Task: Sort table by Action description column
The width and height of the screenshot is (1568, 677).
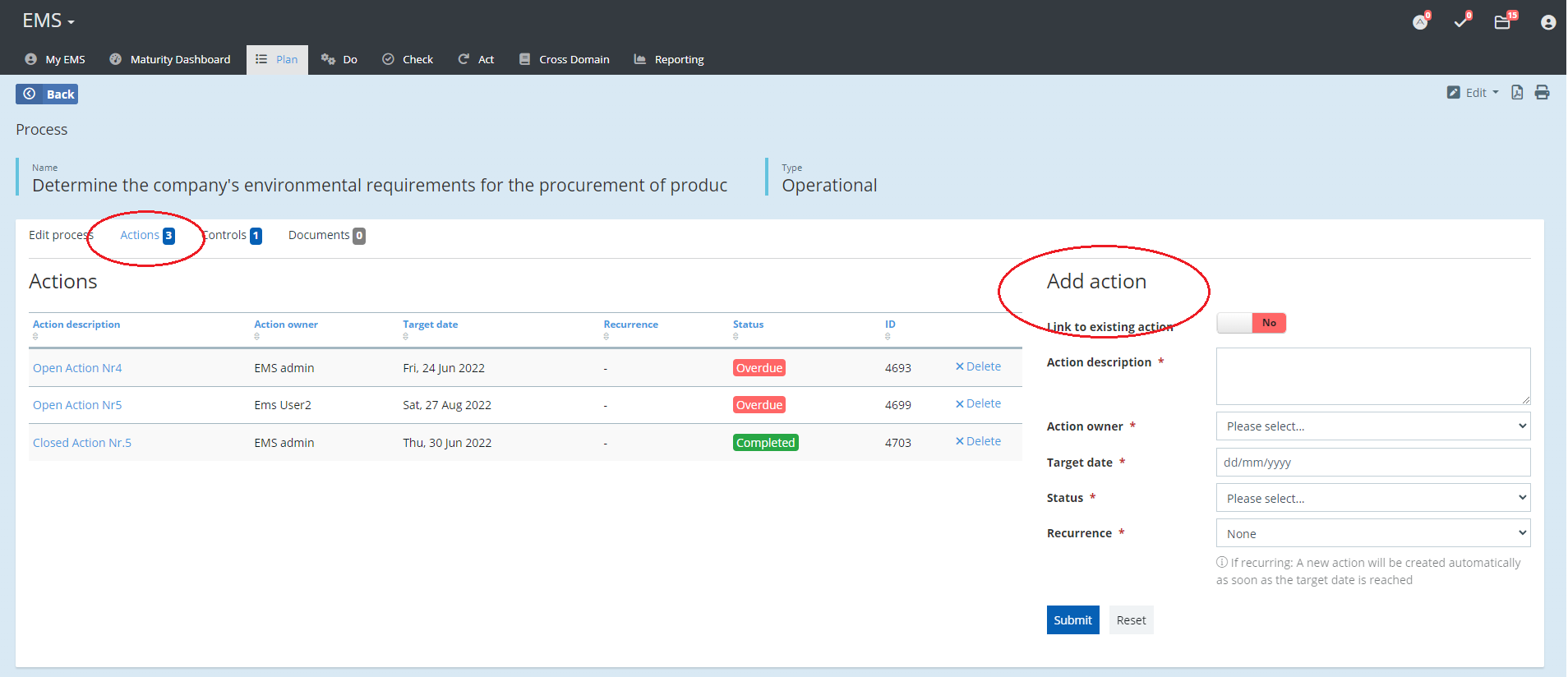Action: tap(76, 325)
